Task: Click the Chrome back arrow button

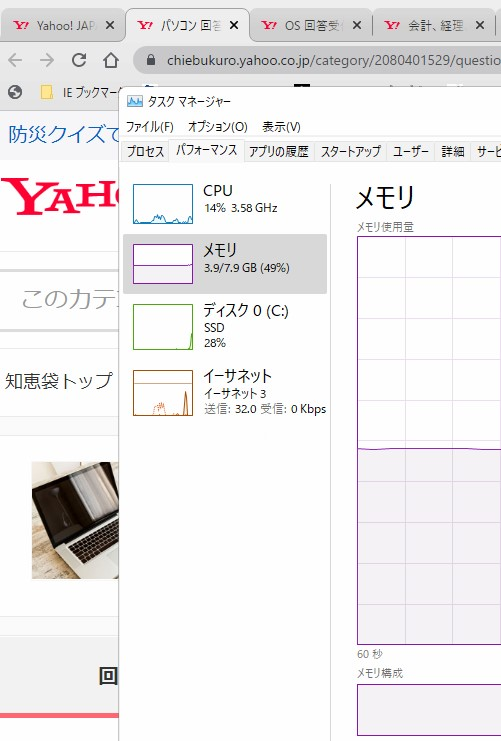Action: [16, 60]
